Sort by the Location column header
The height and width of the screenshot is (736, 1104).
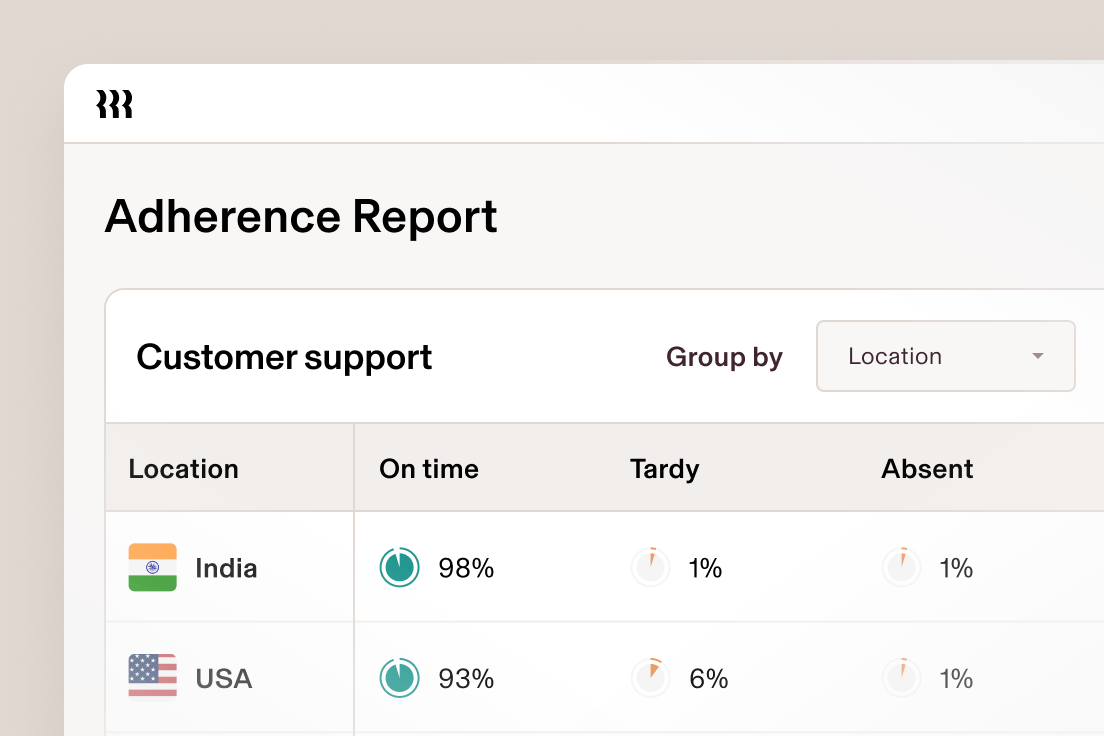point(183,469)
